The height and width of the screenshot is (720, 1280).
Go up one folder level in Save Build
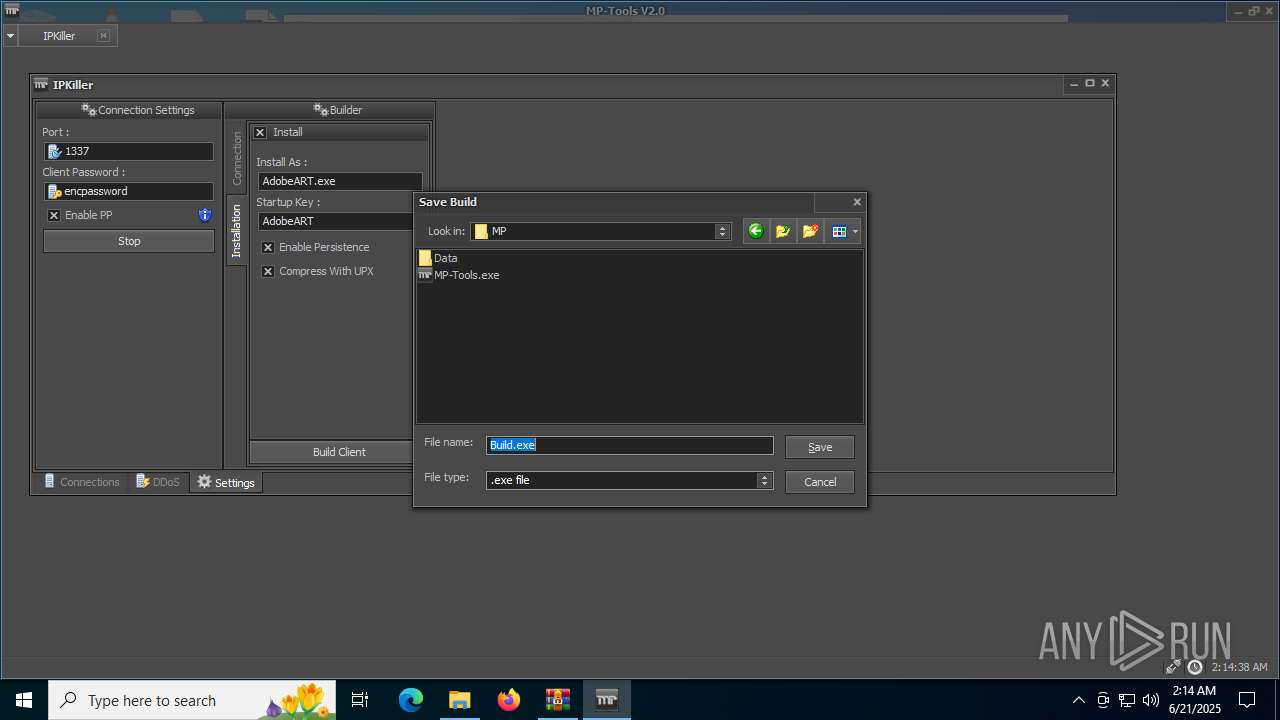coord(783,231)
